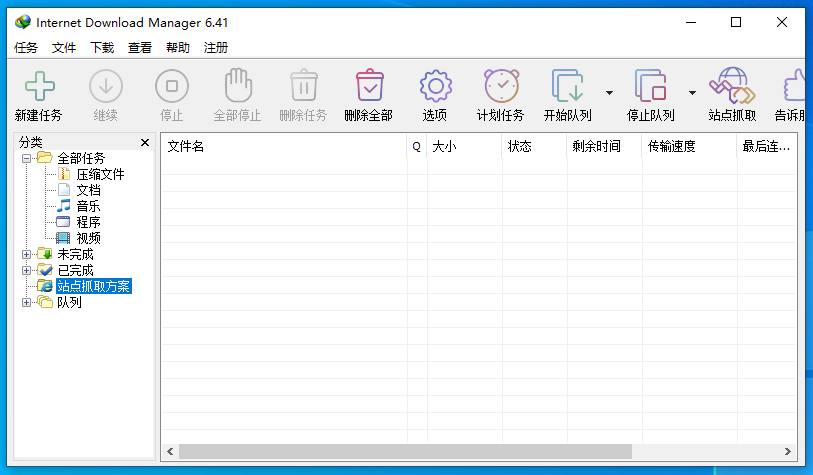813x475 pixels.
Task: Open the 停止队列 dropdown arrow
Action: tap(692, 92)
